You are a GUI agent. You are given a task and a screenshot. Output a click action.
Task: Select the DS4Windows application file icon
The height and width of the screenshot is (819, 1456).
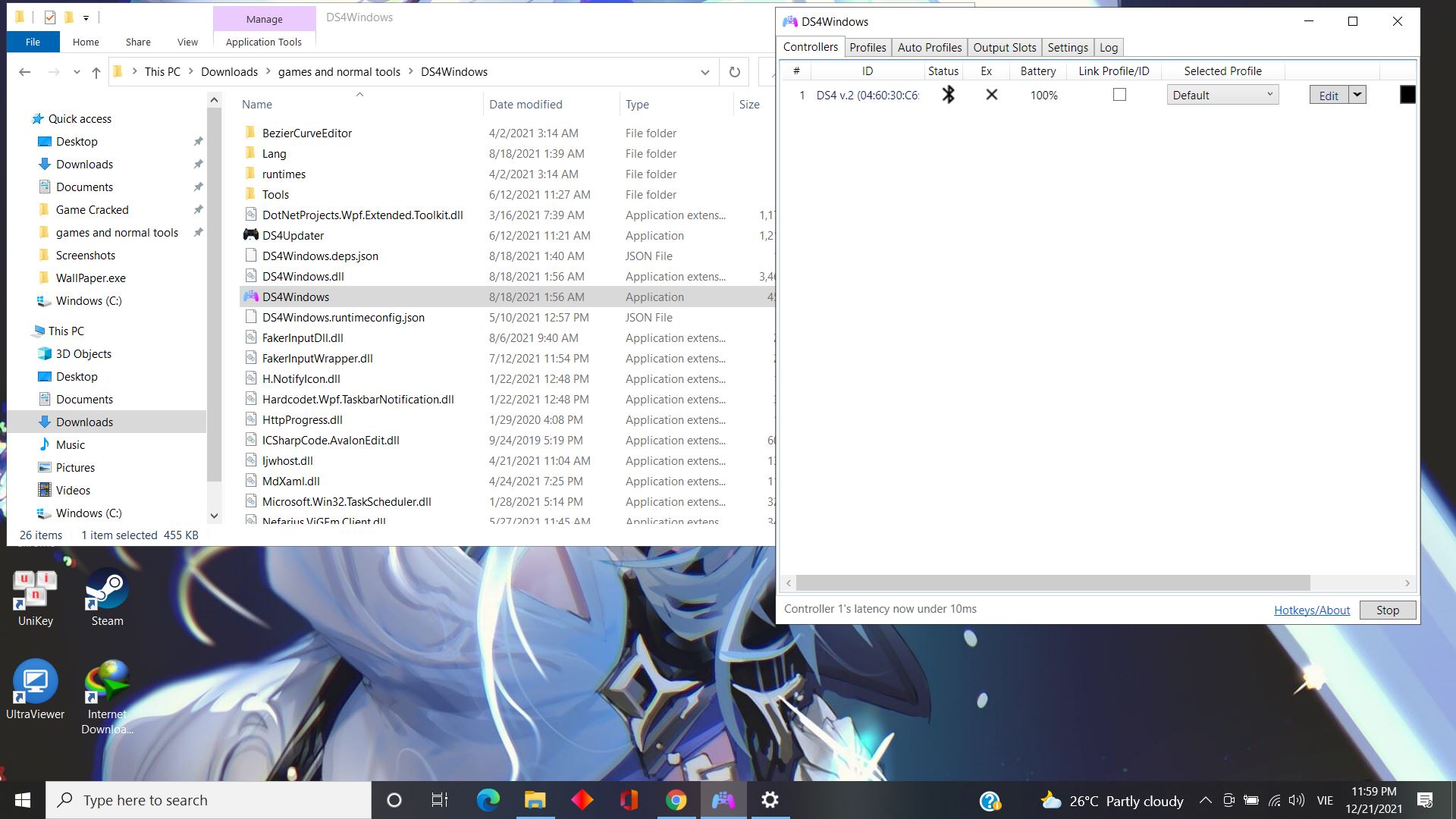(x=251, y=297)
